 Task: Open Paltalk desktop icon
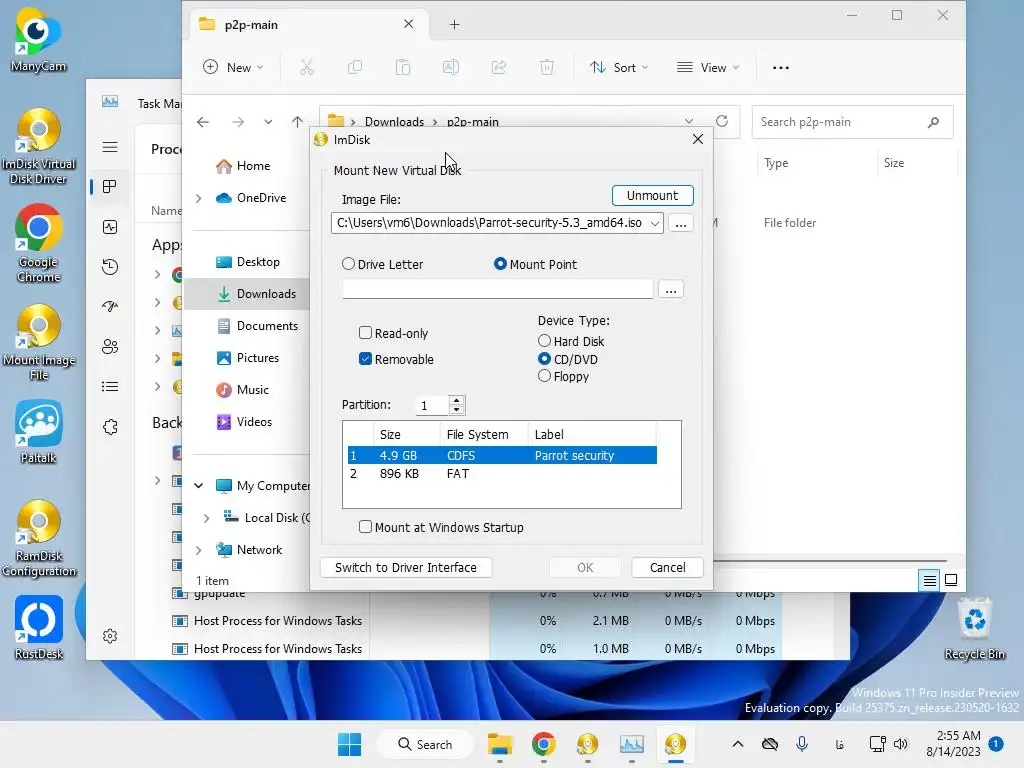point(38,432)
